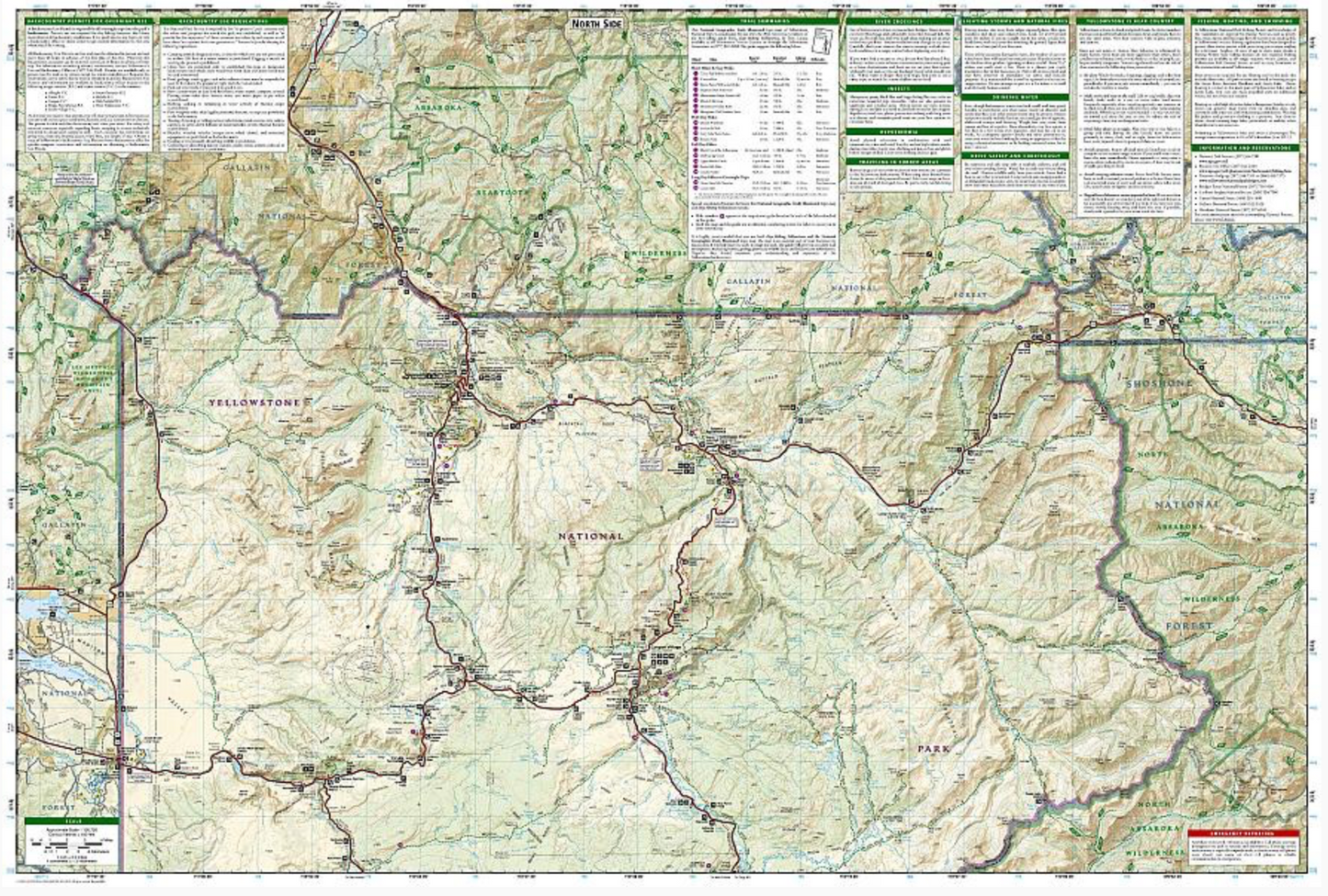Click the PARK label on the map

pyautogui.click(x=934, y=749)
